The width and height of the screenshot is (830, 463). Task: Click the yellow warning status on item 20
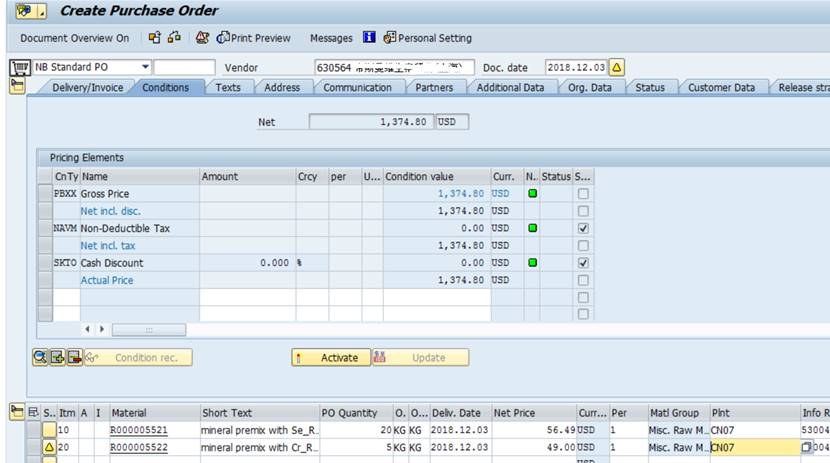pos(49,447)
